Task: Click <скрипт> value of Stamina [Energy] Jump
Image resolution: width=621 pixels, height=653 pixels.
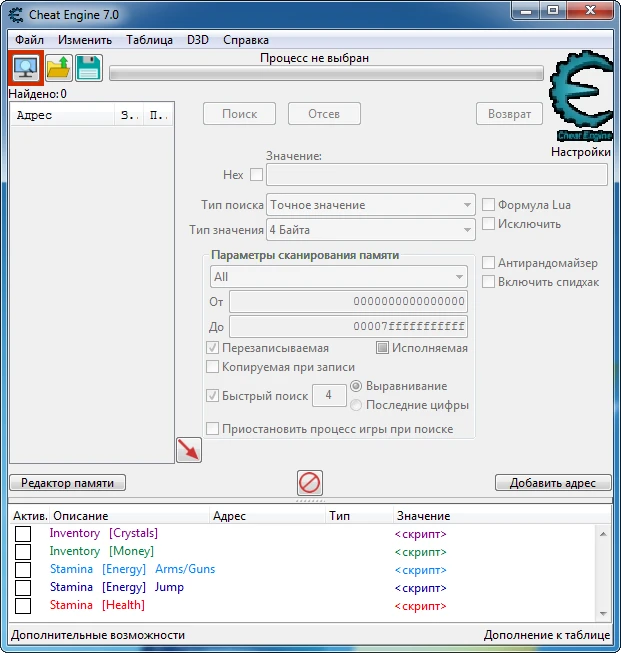Action: point(421,588)
